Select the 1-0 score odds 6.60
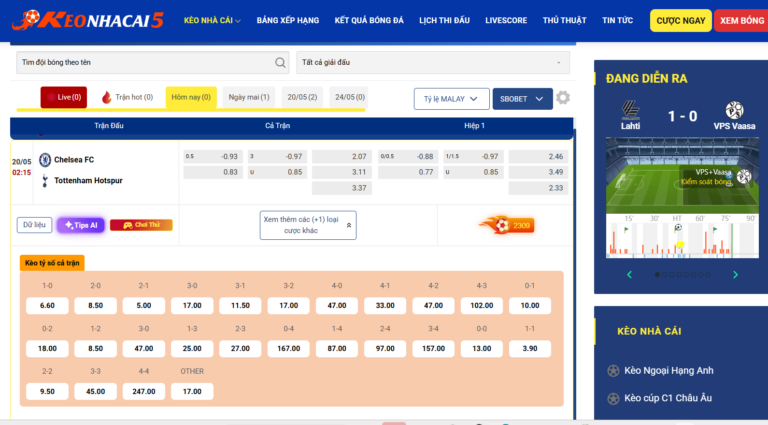The height and width of the screenshot is (425, 768). (x=47, y=306)
